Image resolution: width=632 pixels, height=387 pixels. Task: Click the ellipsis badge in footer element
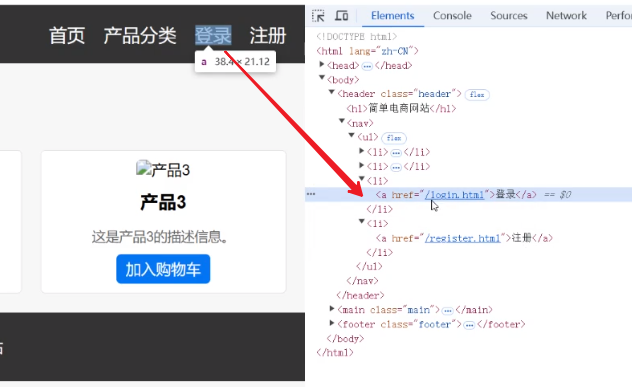click(x=469, y=325)
